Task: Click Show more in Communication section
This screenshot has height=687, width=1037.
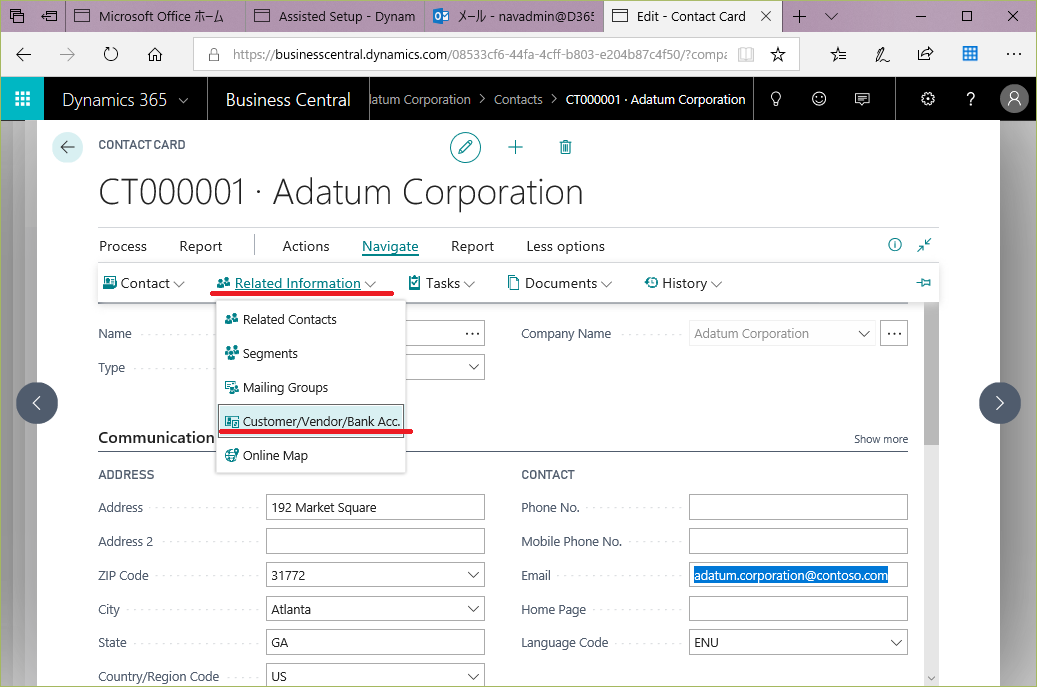Action: [x=881, y=439]
